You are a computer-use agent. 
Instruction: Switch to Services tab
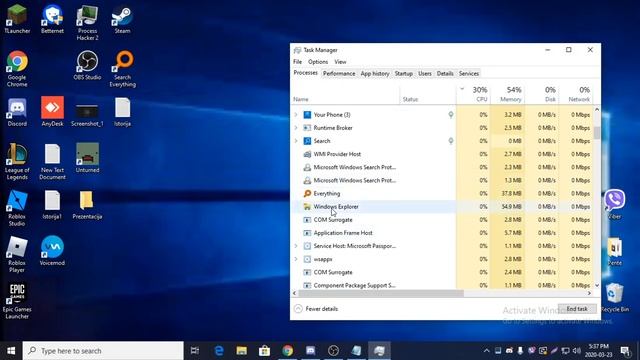click(469, 73)
